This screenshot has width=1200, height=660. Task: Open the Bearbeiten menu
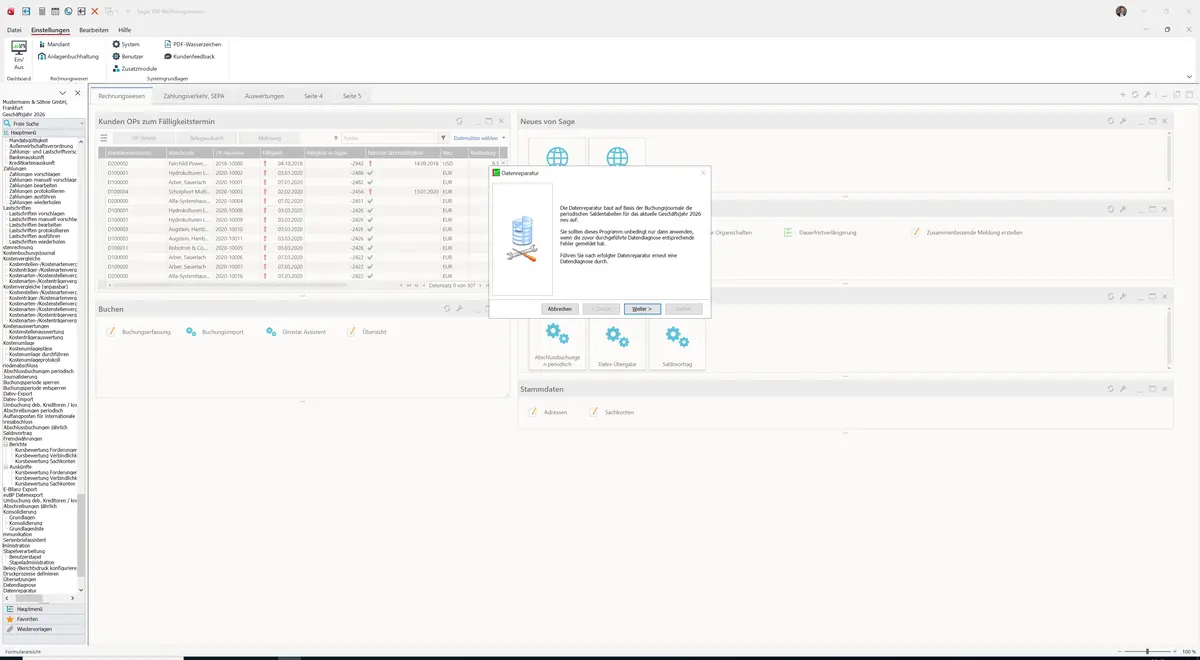tap(94, 30)
